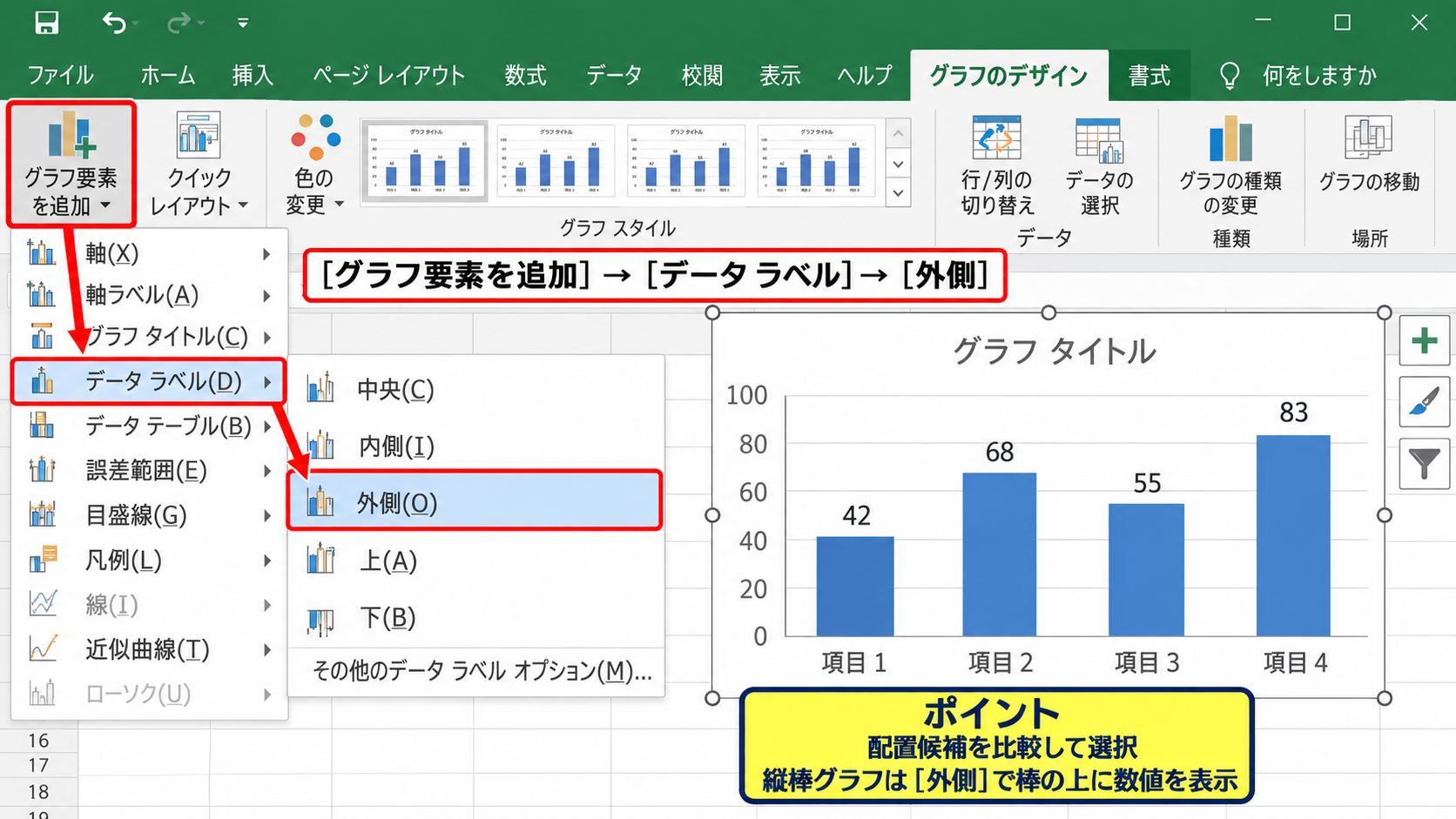The image size is (1456, 819).
Task: Open 目盛線(G) submenu
Action: [x=150, y=515]
